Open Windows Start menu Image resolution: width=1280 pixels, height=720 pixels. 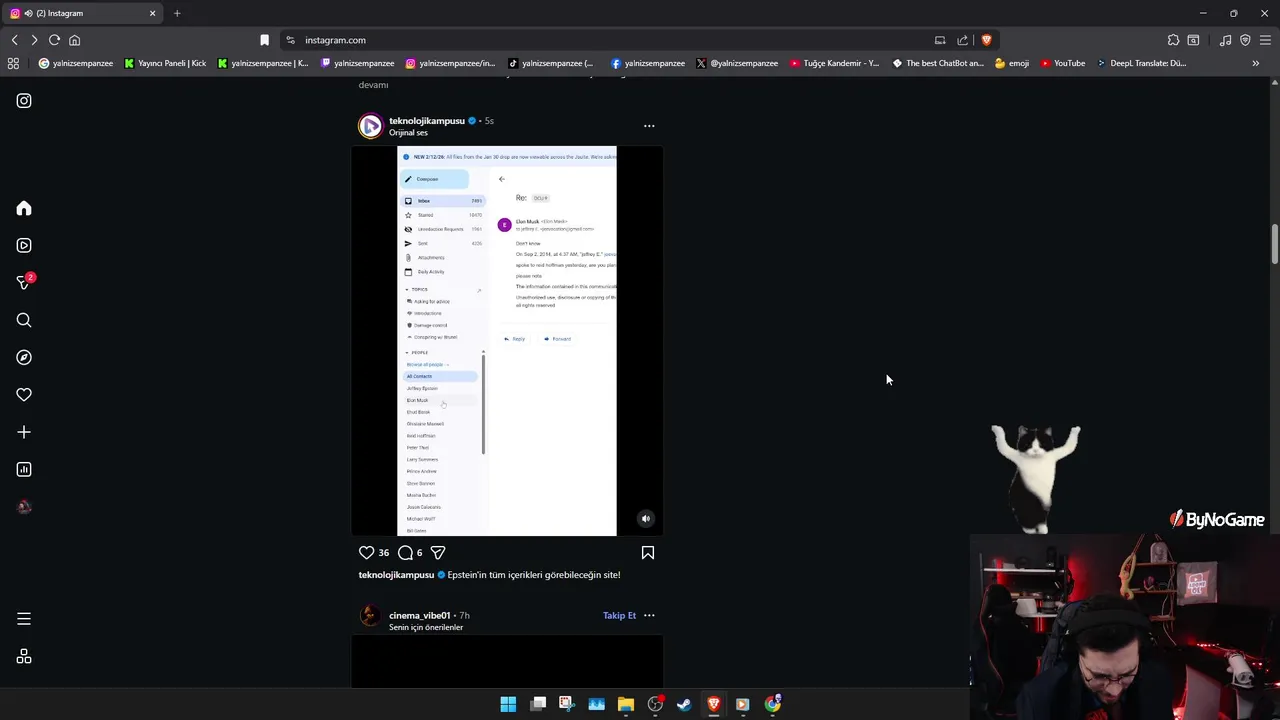pyautogui.click(x=508, y=704)
